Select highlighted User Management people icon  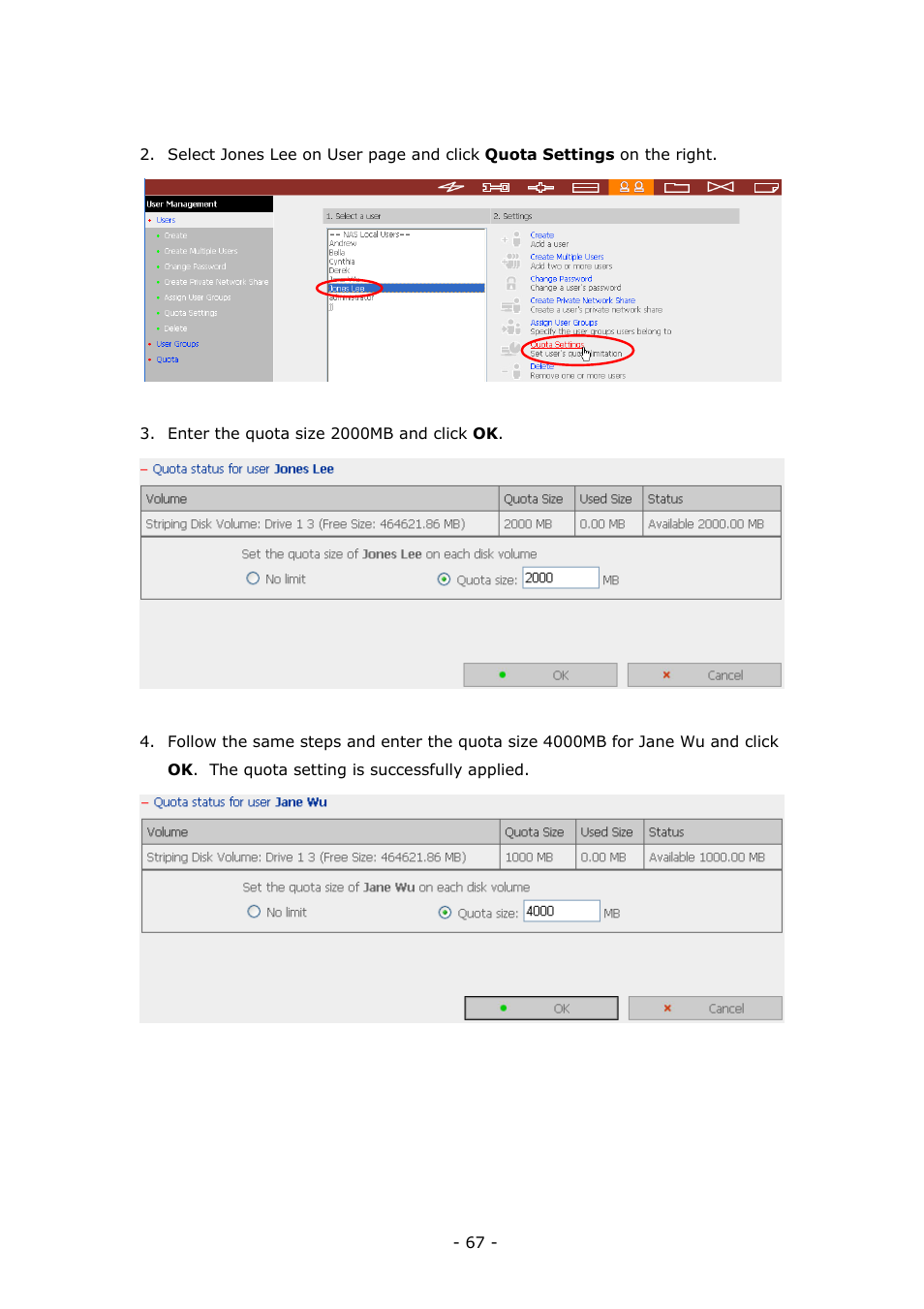pyautogui.click(x=631, y=187)
